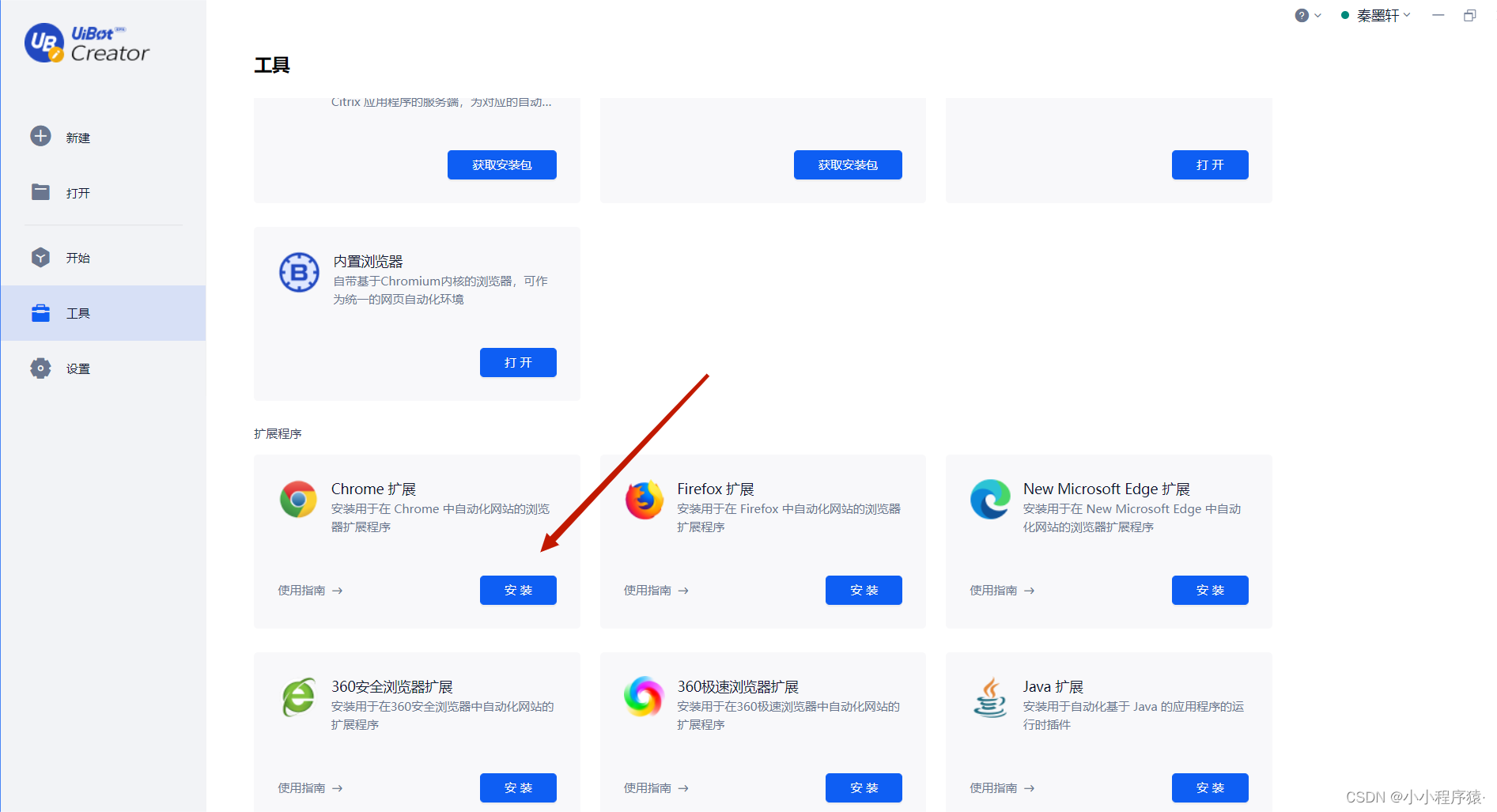Select 开始 in the sidebar
The height and width of the screenshot is (812, 1497).
(x=103, y=258)
